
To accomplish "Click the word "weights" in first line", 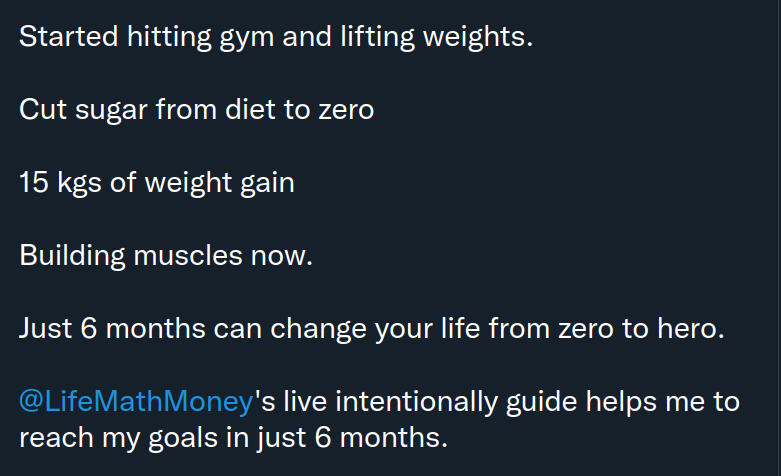I will click(x=481, y=38).
